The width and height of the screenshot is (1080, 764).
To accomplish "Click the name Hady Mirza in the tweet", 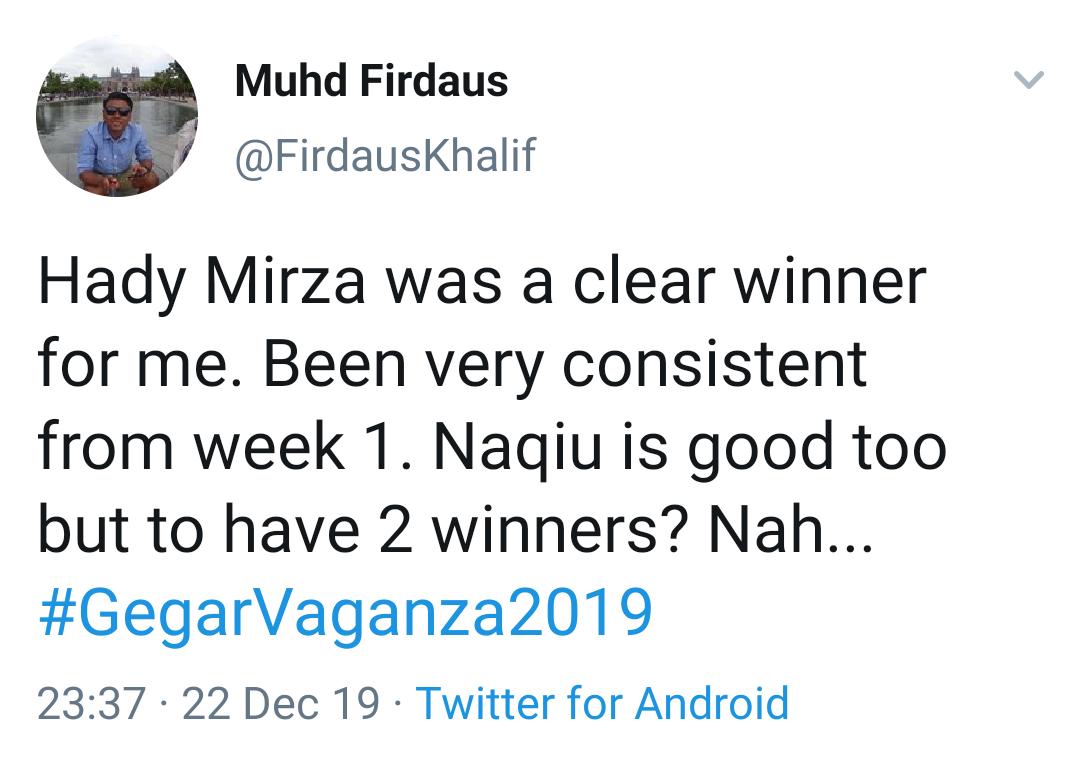I will click(202, 282).
